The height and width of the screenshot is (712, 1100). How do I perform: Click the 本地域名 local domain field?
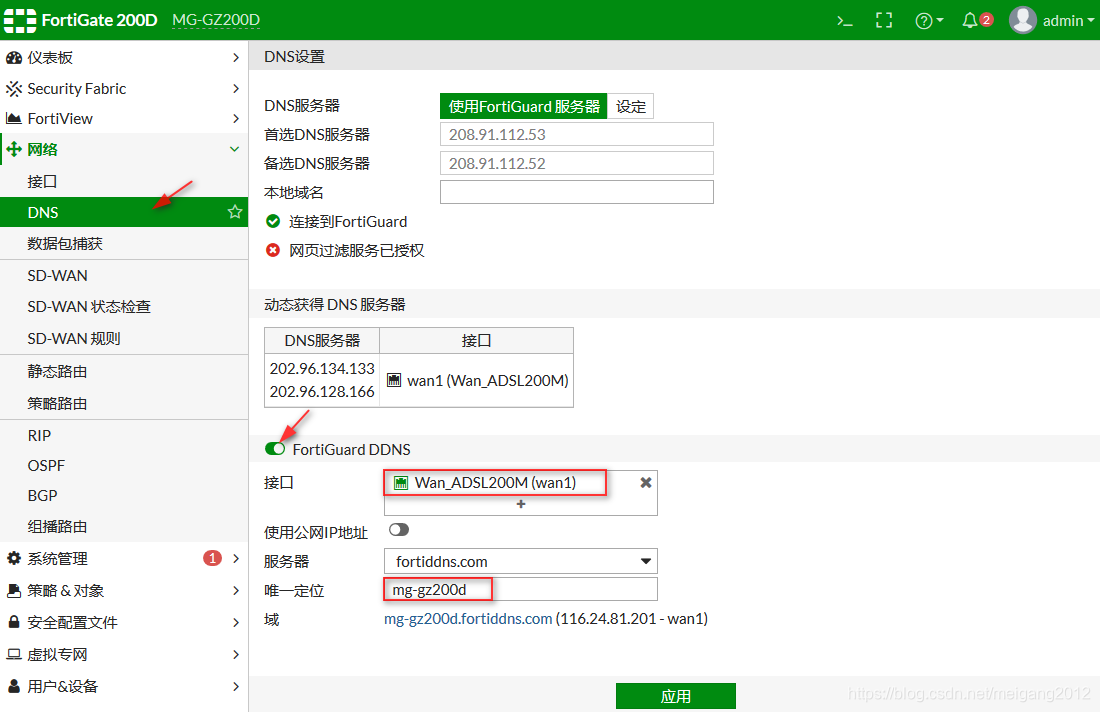pyautogui.click(x=577, y=192)
